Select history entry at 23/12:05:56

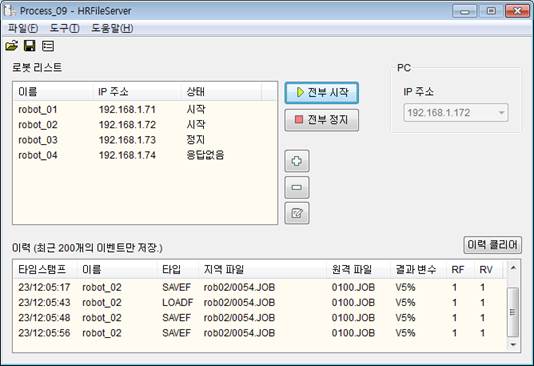(x=261, y=333)
